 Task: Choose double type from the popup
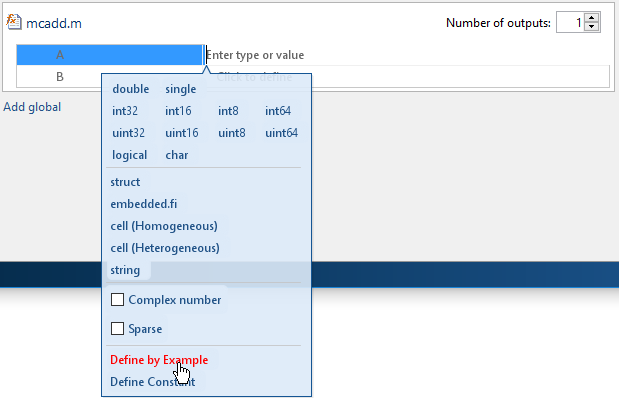131,89
